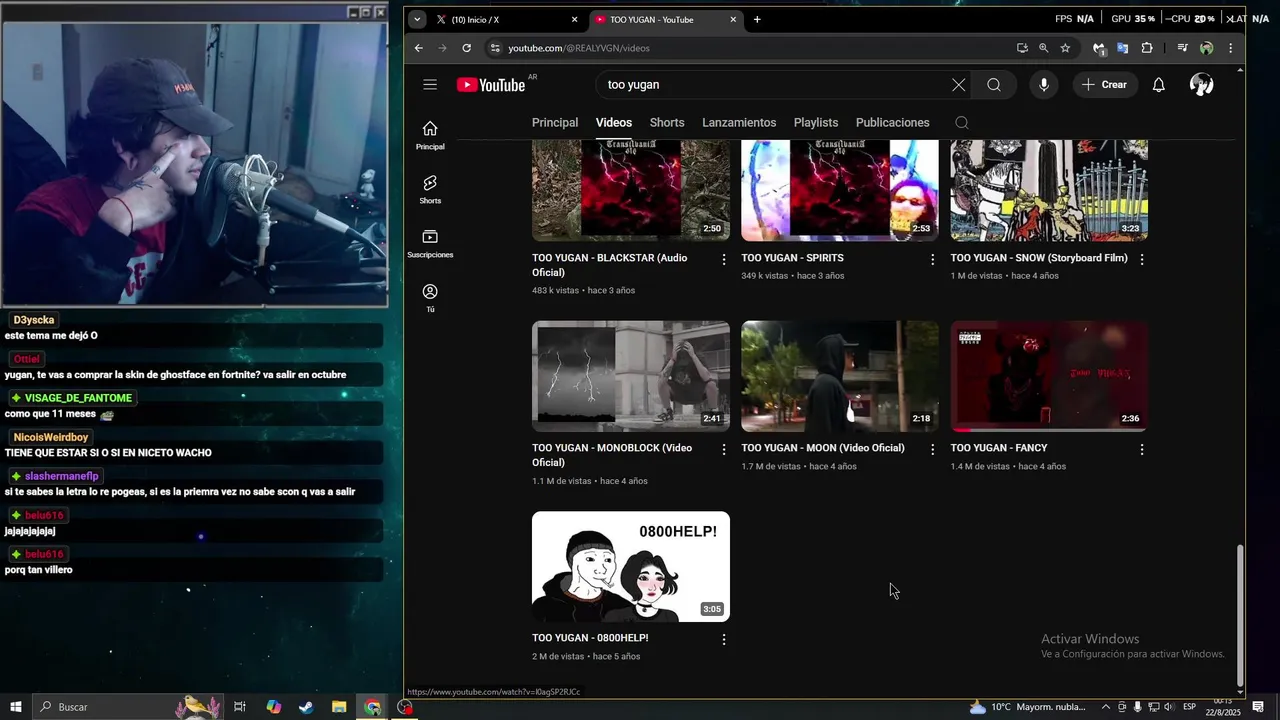Search within the channel using magnifier icon
Screen dimensions: 1280x720
[962, 123]
